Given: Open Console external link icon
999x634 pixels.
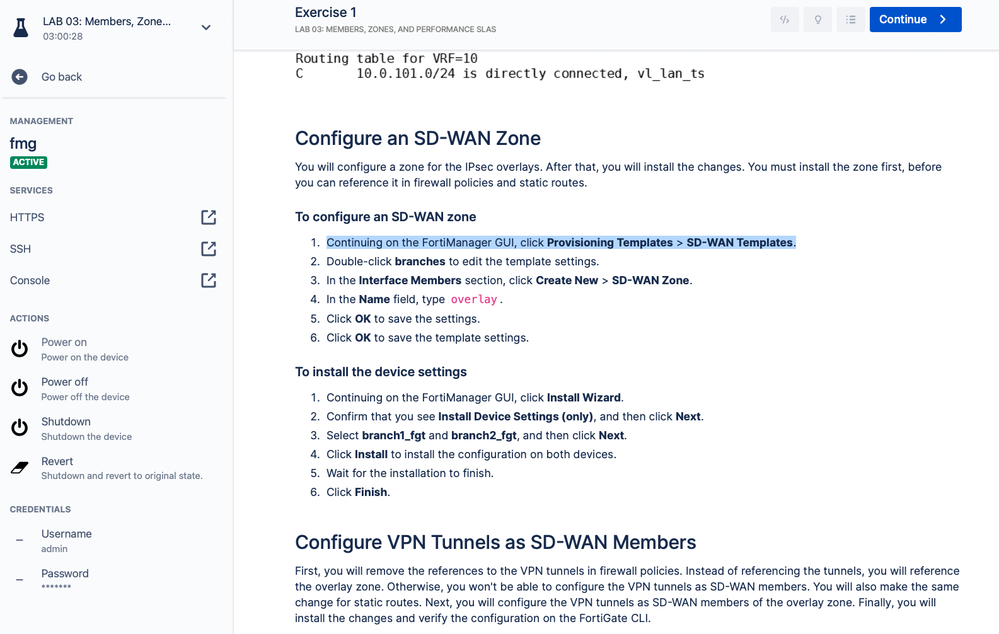Looking at the screenshot, I should point(208,281).
